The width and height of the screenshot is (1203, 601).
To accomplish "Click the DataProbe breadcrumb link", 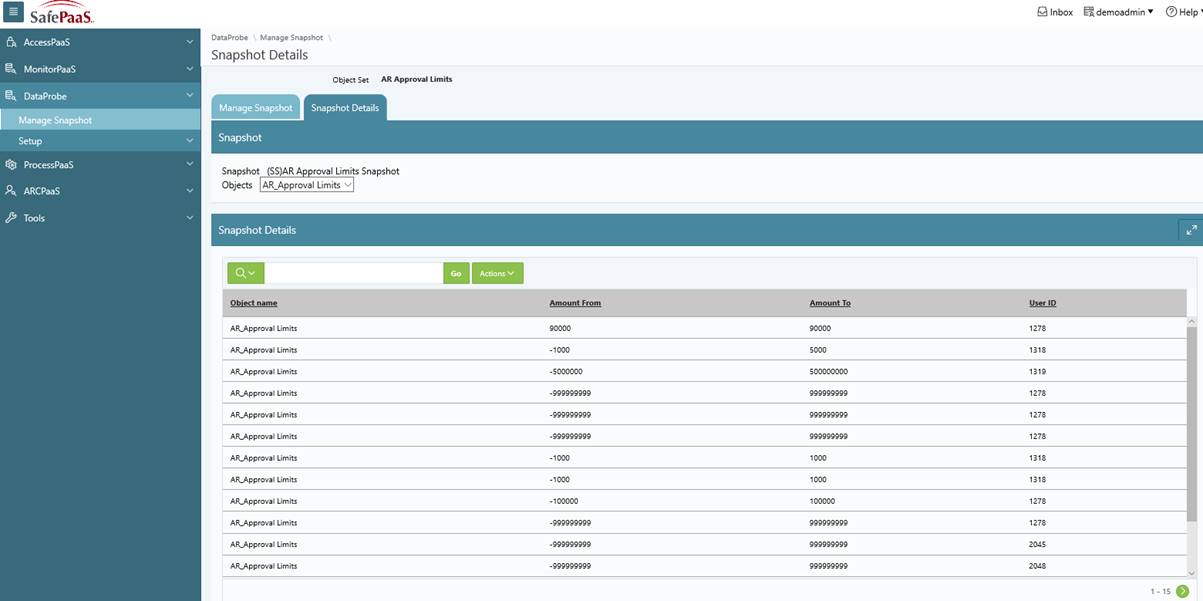I will coord(229,37).
